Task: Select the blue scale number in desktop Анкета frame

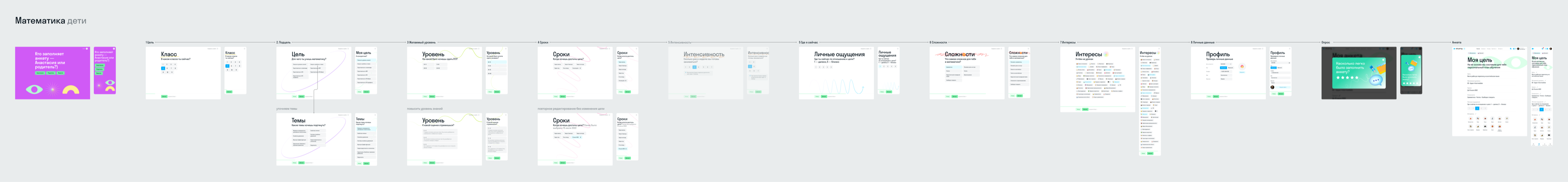Action: pyautogui.click(x=1477, y=108)
